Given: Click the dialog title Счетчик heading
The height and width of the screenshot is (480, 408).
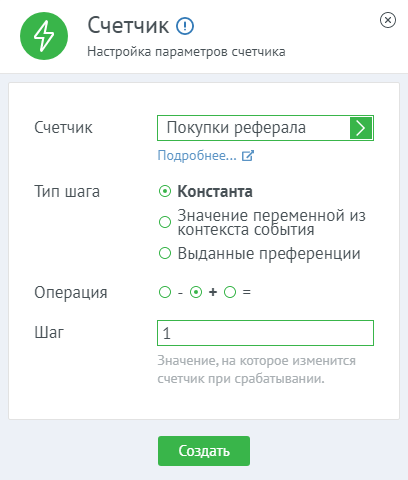Looking at the screenshot, I should click(128, 26).
